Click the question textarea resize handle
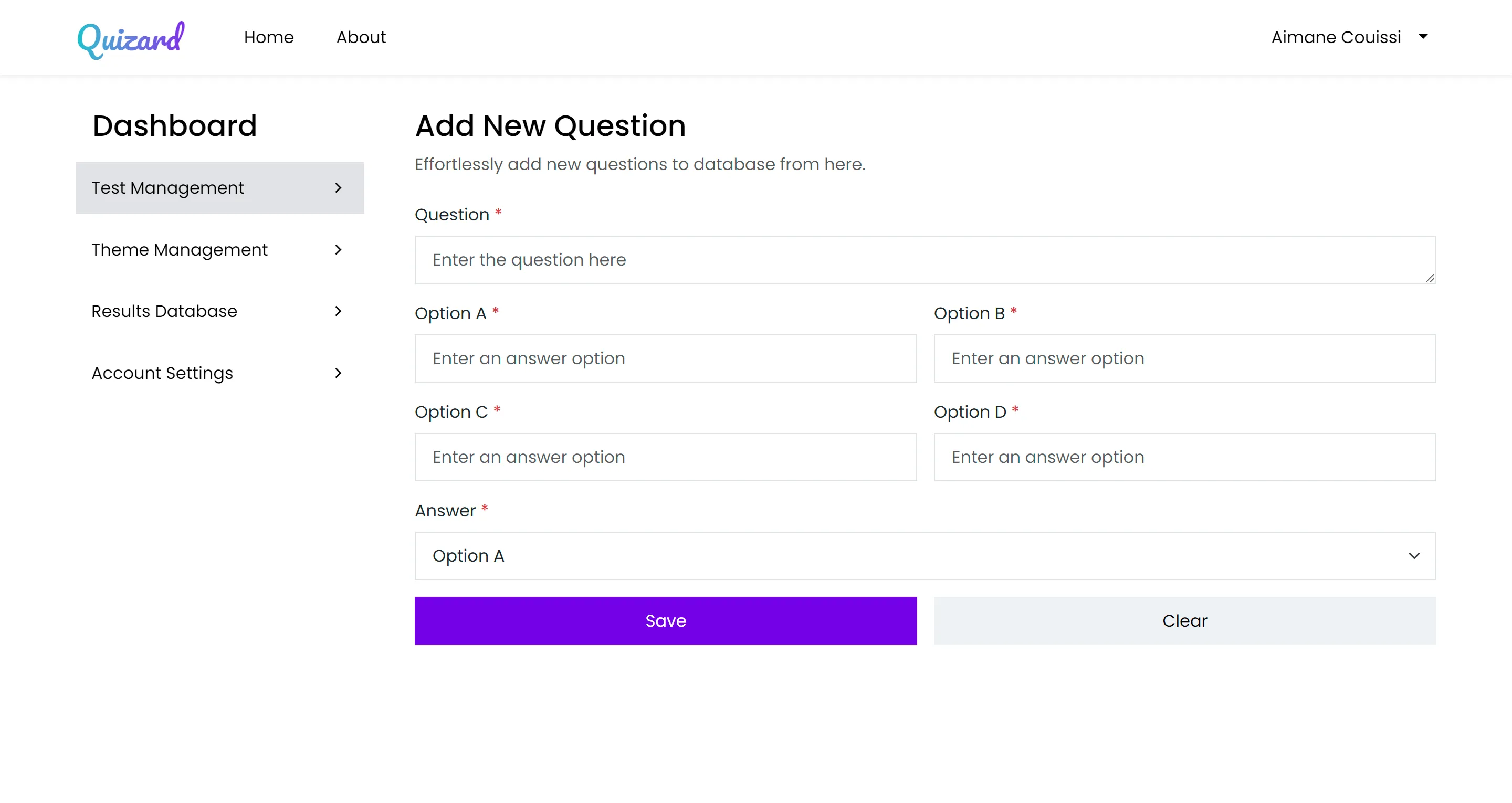Screen dimensions: 1512x803 (x=1430, y=278)
